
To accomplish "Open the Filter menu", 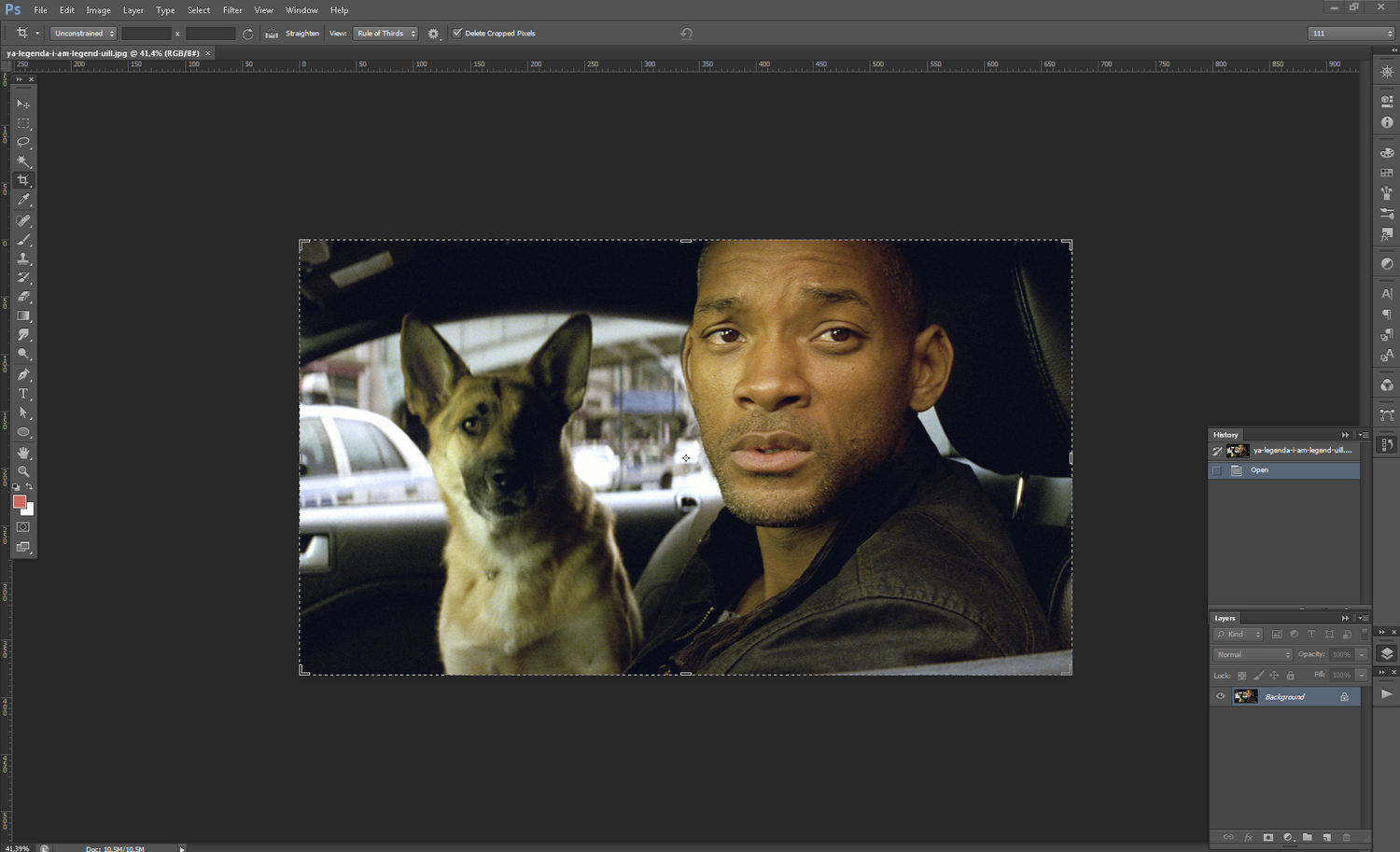I will pos(232,10).
